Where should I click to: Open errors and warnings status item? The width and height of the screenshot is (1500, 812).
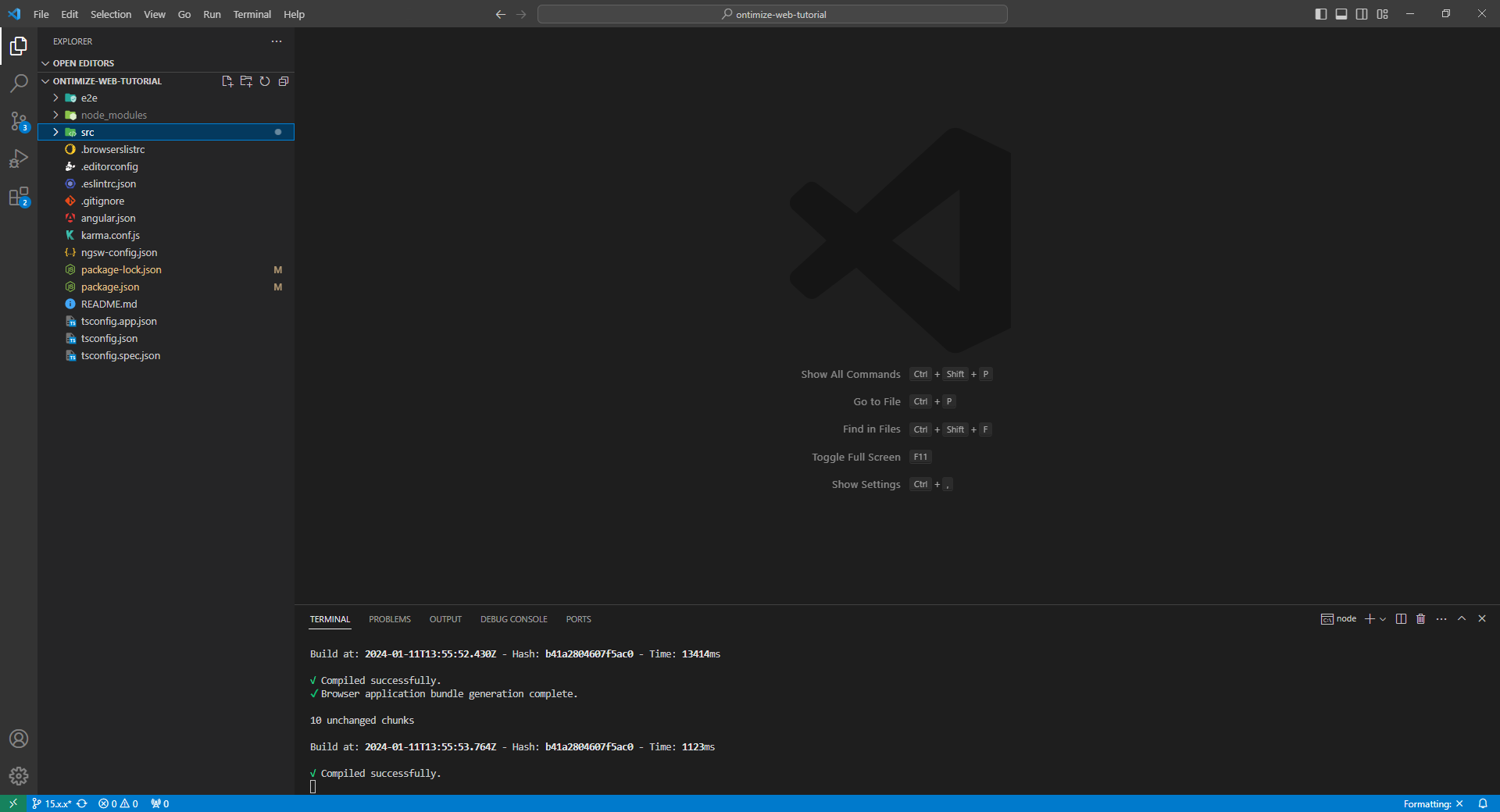[x=118, y=803]
